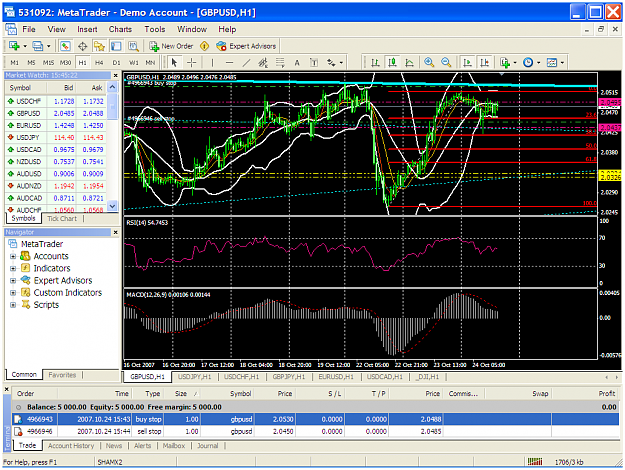This screenshot has width=625, height=470.
Task: Click the New Chart icon
Action: 14,46
